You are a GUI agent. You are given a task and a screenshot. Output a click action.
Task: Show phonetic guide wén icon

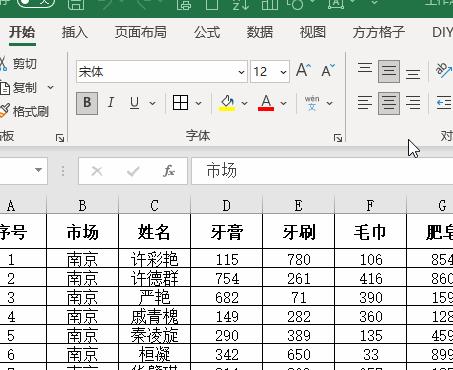[312, 103]
